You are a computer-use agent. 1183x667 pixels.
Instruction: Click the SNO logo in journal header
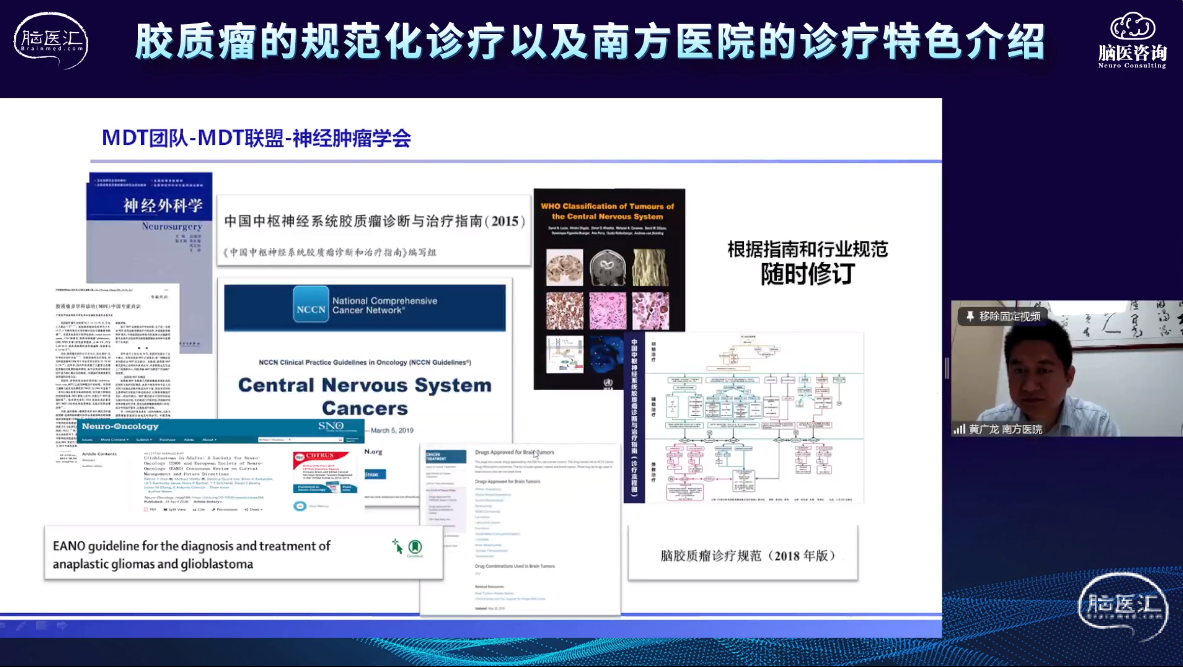[331, 426]
